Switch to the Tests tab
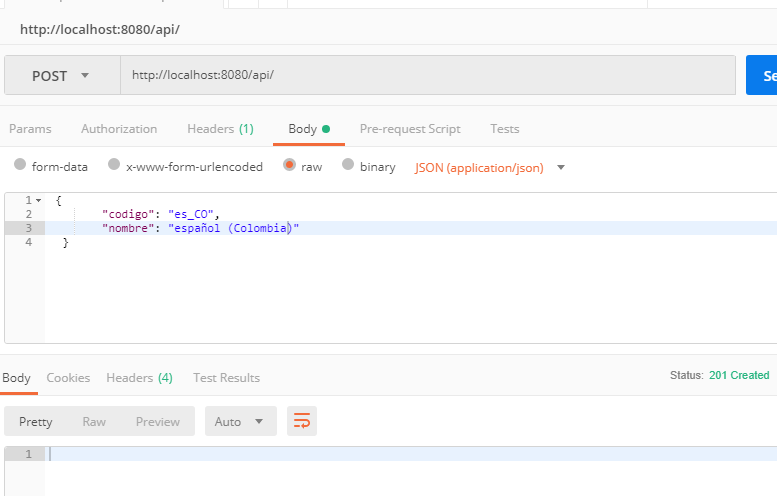The image size is (777, 496). coord(505,129)
